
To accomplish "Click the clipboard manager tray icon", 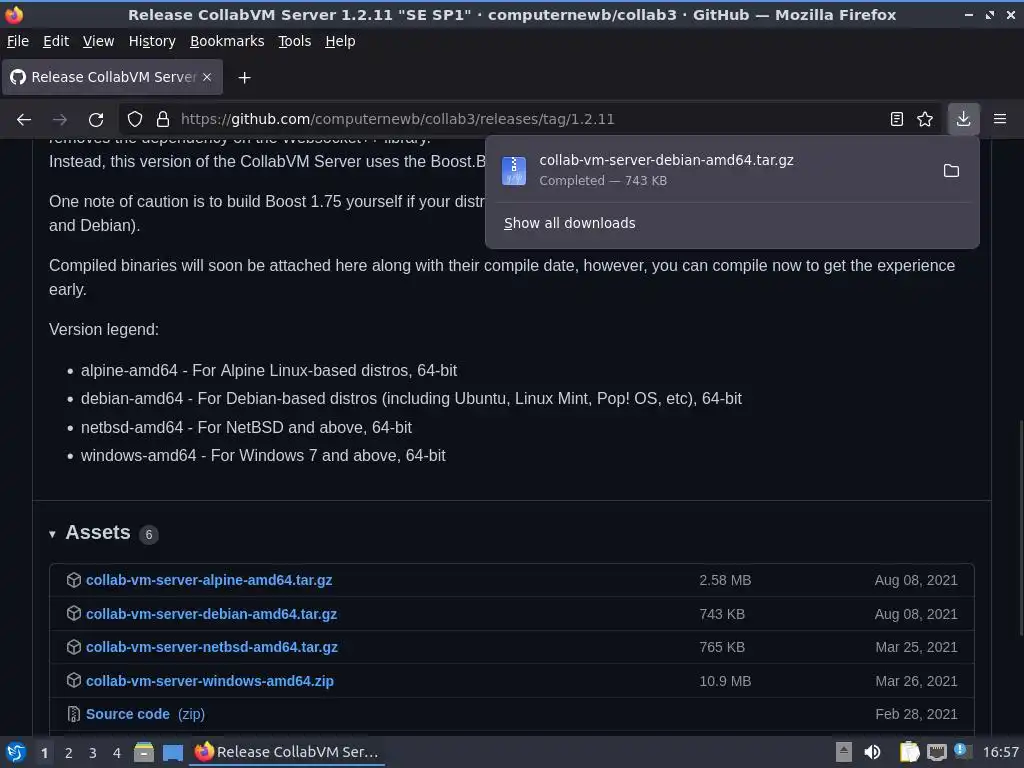I will point(909,752).
